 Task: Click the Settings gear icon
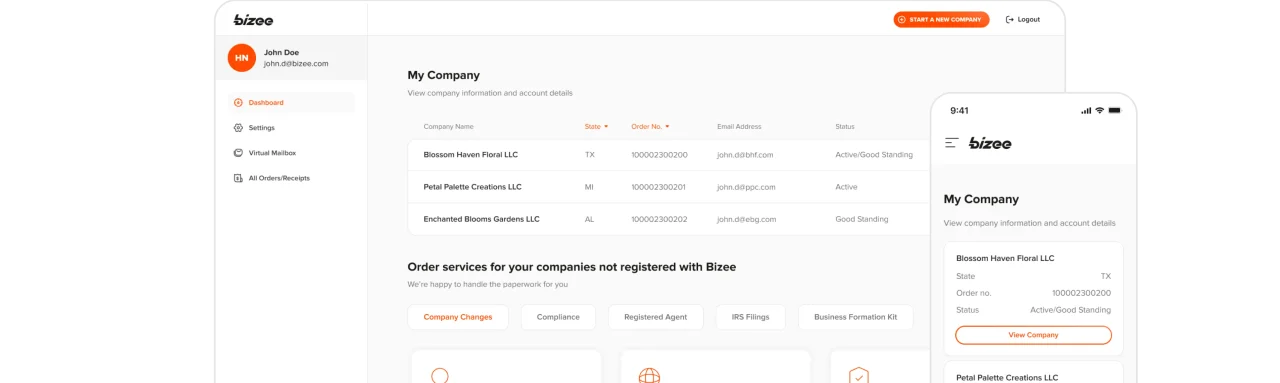[x=238, y=128]
